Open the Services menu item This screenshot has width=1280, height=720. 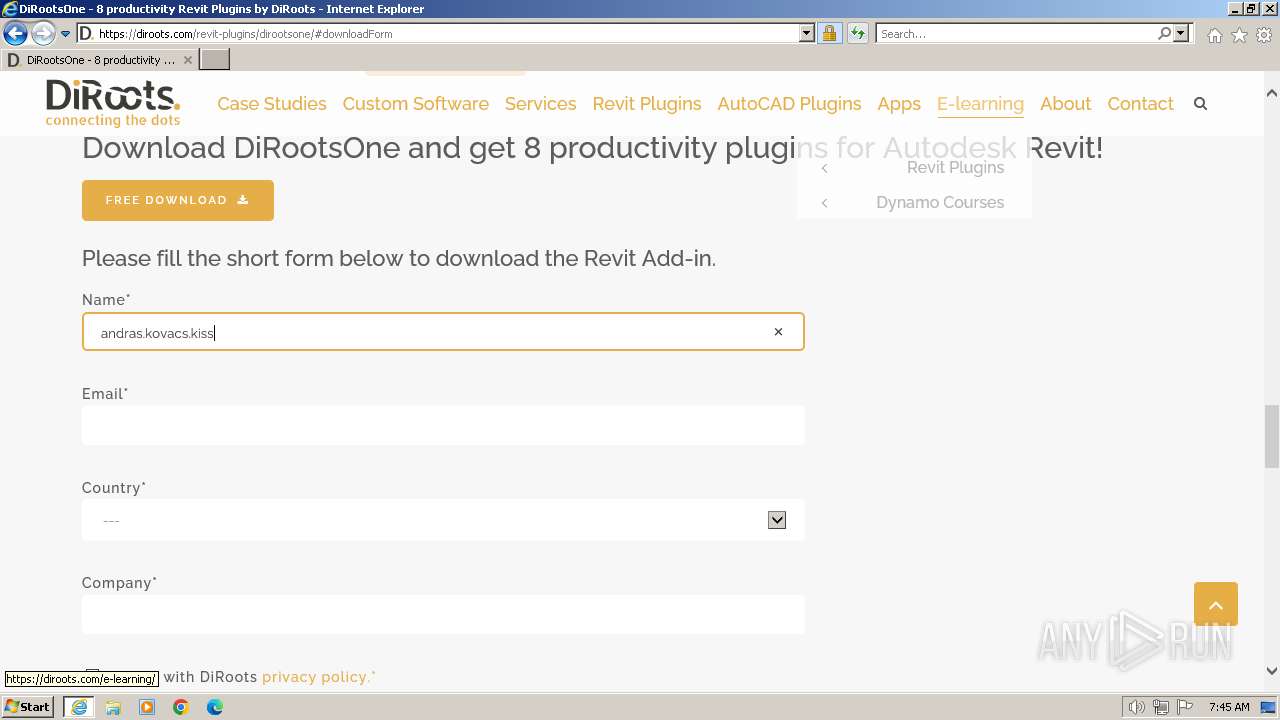pyautogui.click(x=540, y=104)
